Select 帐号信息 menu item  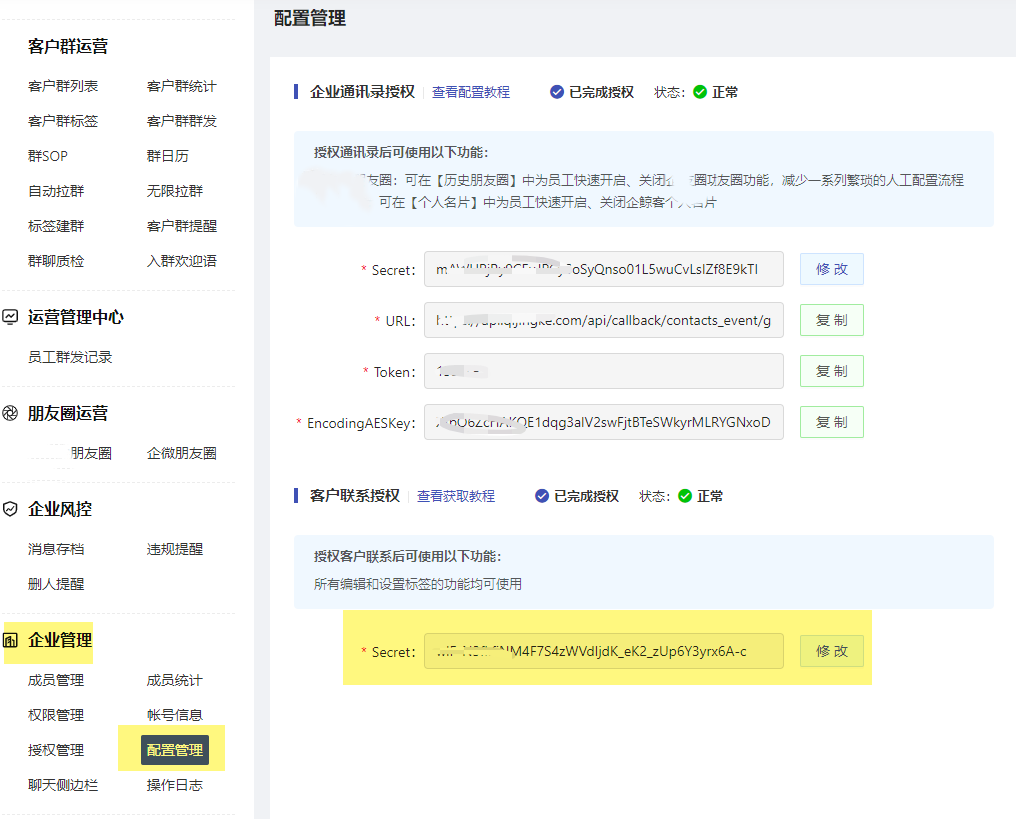tap(174, 715)
